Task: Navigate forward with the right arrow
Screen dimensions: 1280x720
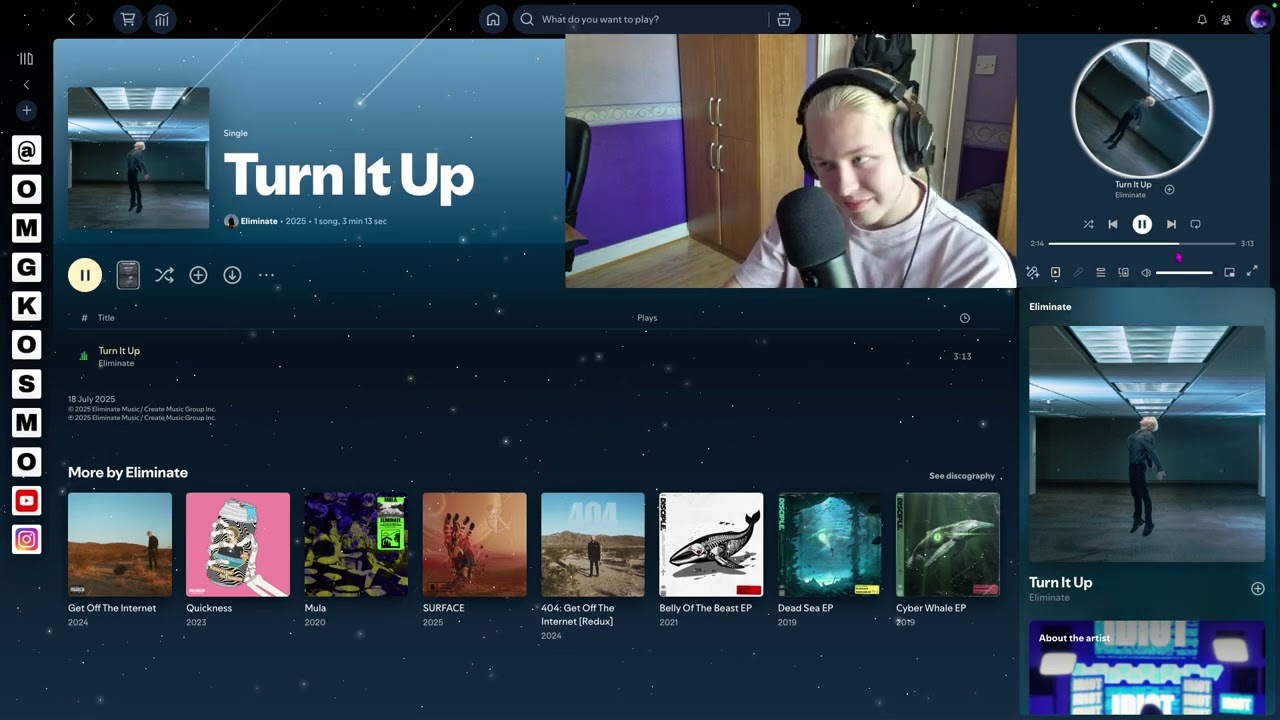Action: (x=90, y=19)
